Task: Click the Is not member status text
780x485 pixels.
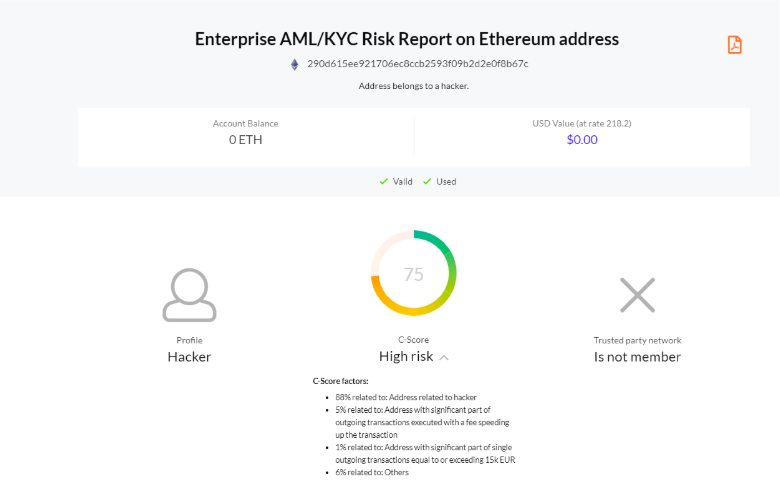Action: click(637, 357)
